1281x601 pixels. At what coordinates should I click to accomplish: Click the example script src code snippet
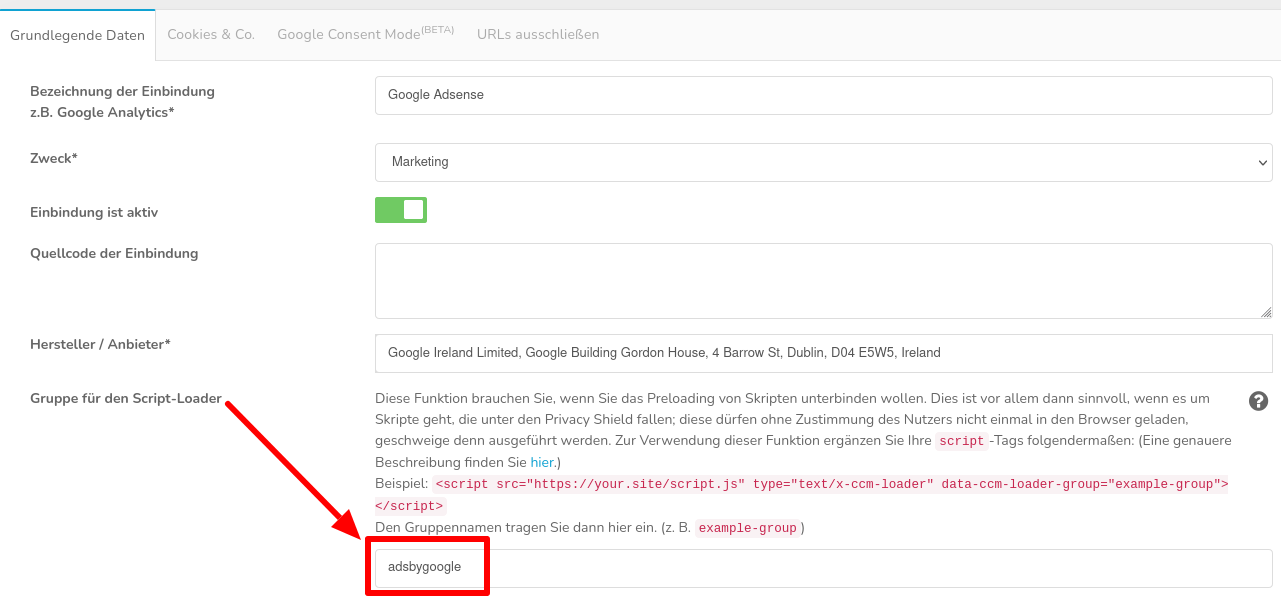[x=831, y=484]
